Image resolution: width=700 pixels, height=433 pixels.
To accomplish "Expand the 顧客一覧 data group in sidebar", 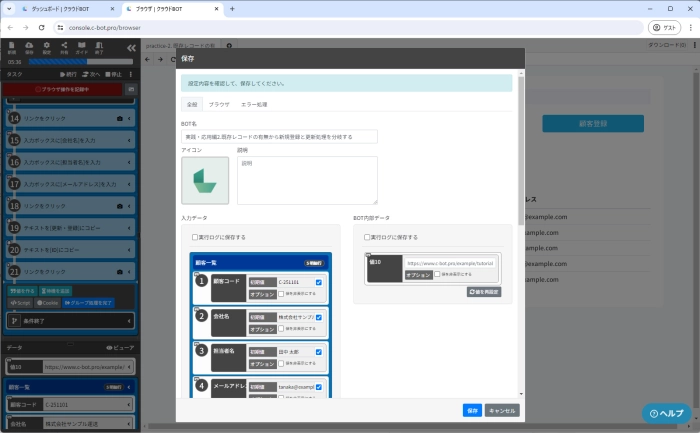I will coord(130,386).
